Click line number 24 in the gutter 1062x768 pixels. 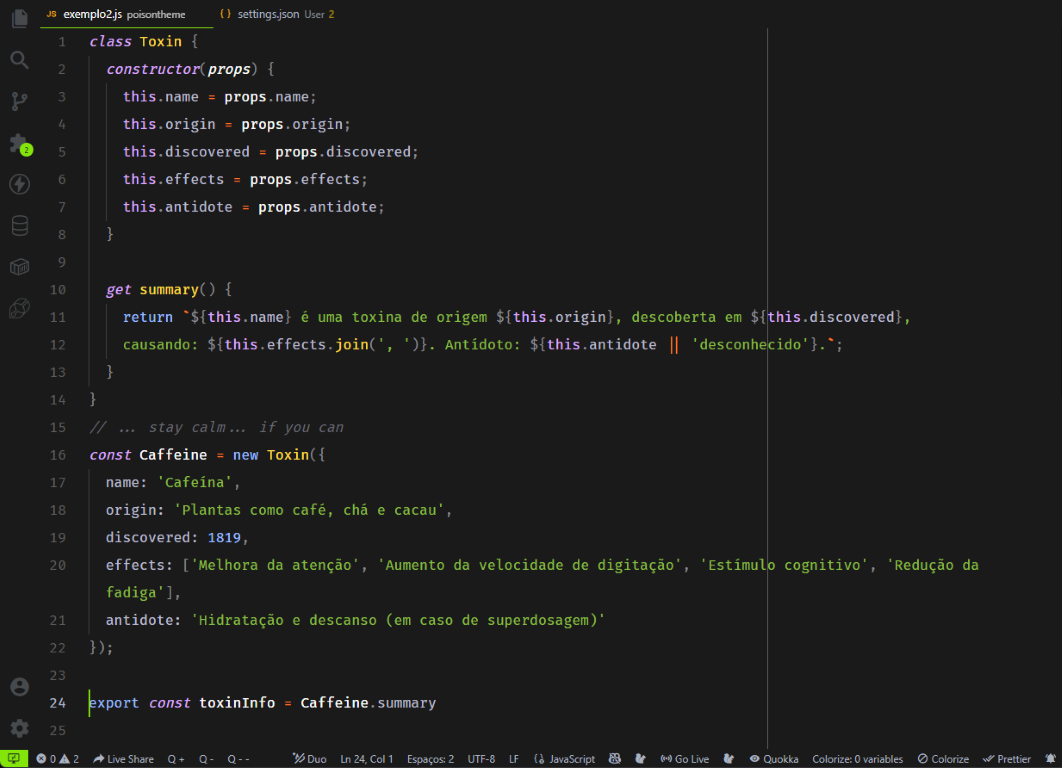(58, 703)
